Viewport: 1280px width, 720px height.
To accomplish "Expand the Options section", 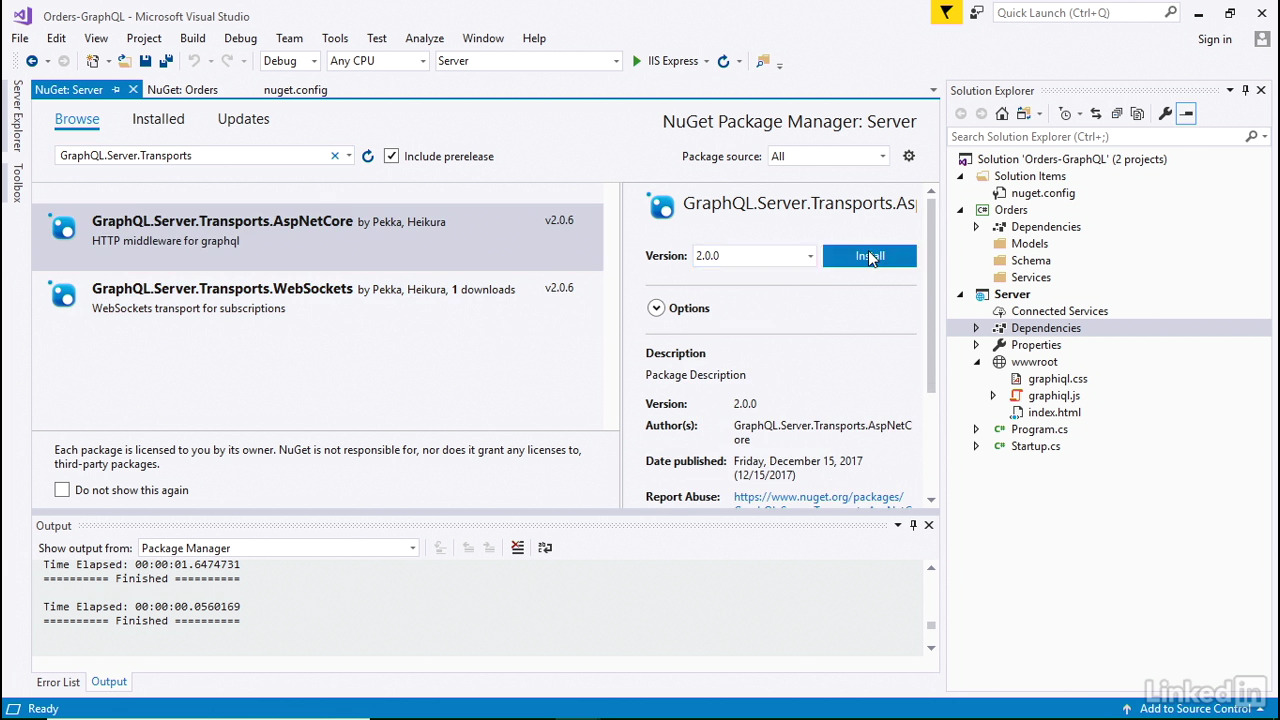I will [656, 308].
